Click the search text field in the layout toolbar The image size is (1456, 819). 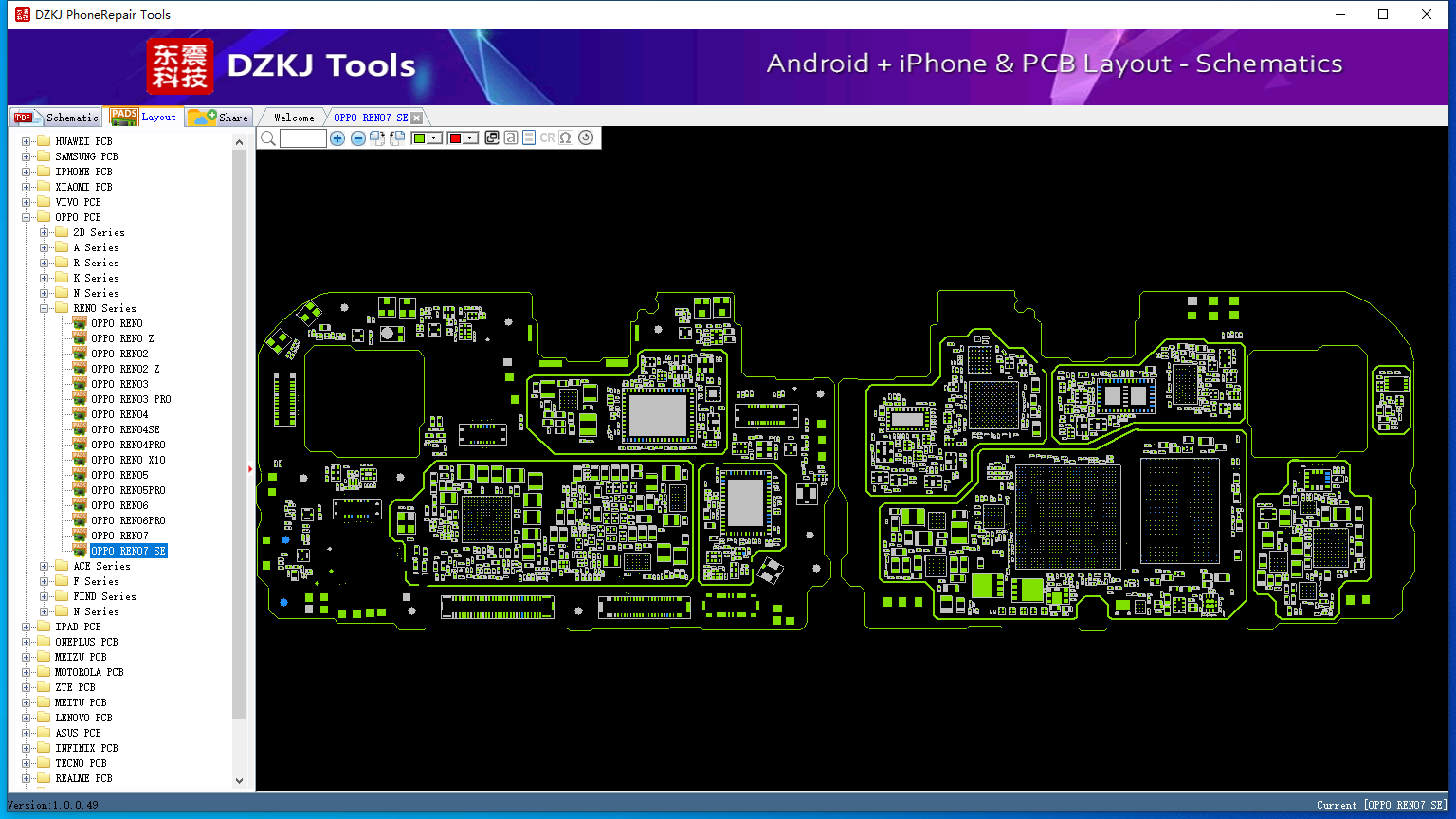click(303, 138)
